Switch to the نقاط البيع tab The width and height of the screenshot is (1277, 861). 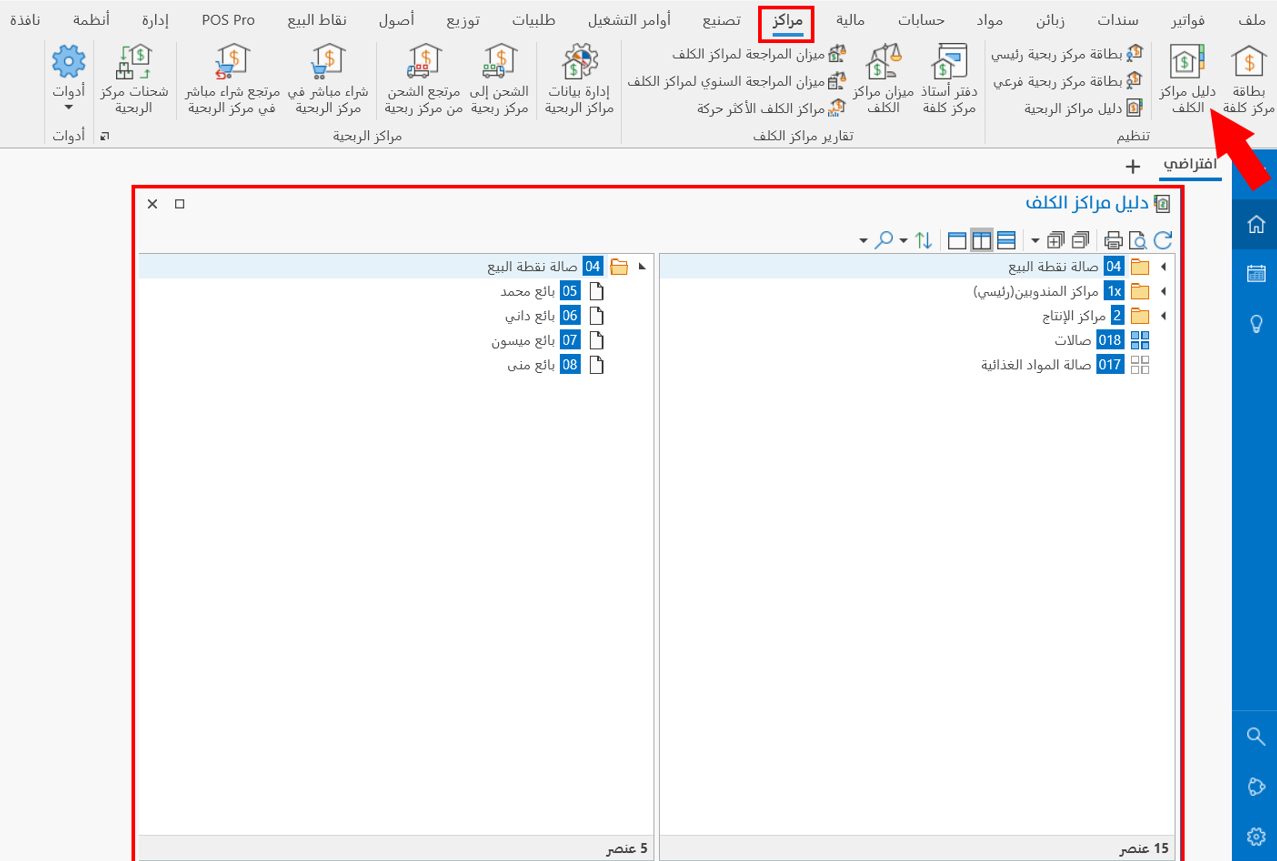pos(318,18)
